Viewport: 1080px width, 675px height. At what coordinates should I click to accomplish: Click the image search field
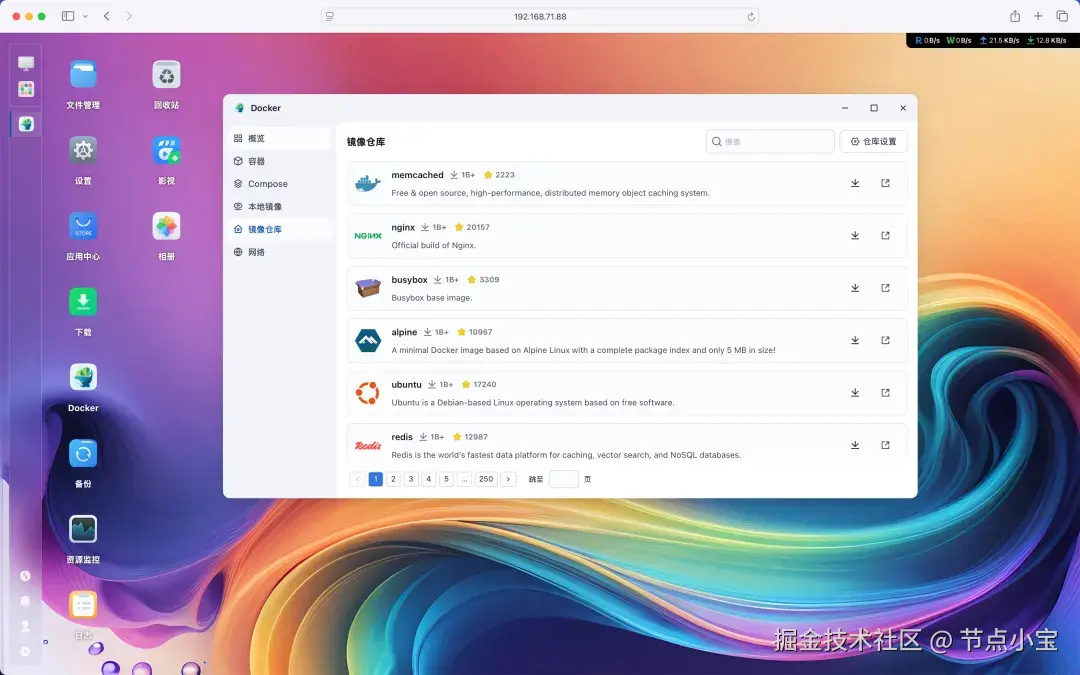tap(770, 141)
